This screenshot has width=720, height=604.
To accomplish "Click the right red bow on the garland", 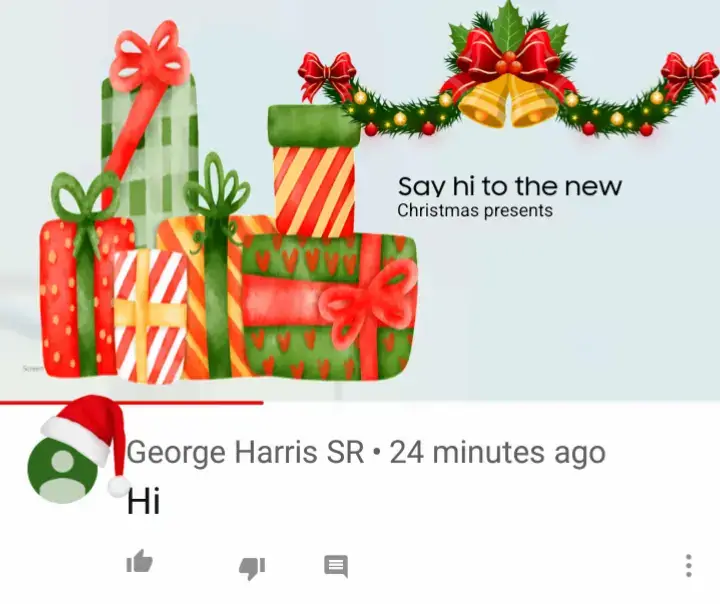I will click(690, 77).
